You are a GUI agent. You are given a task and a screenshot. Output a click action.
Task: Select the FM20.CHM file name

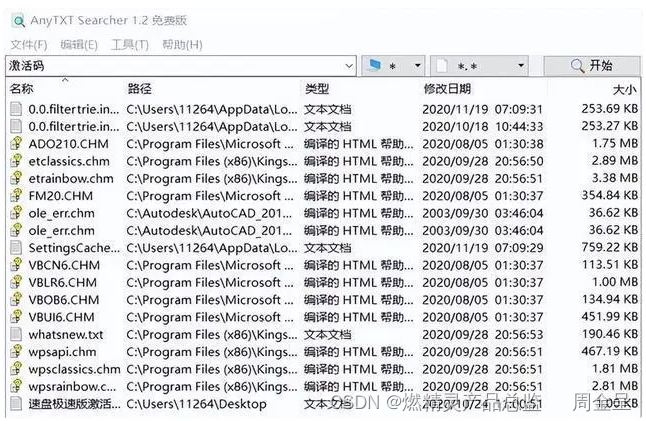[x=61, y=196]
